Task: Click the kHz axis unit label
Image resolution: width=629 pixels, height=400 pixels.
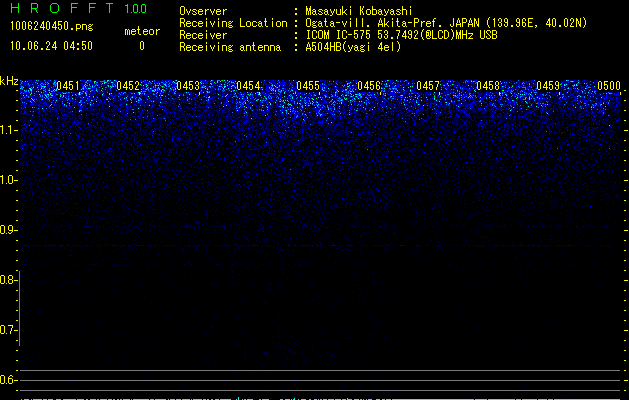Action: tap(9, 81)
